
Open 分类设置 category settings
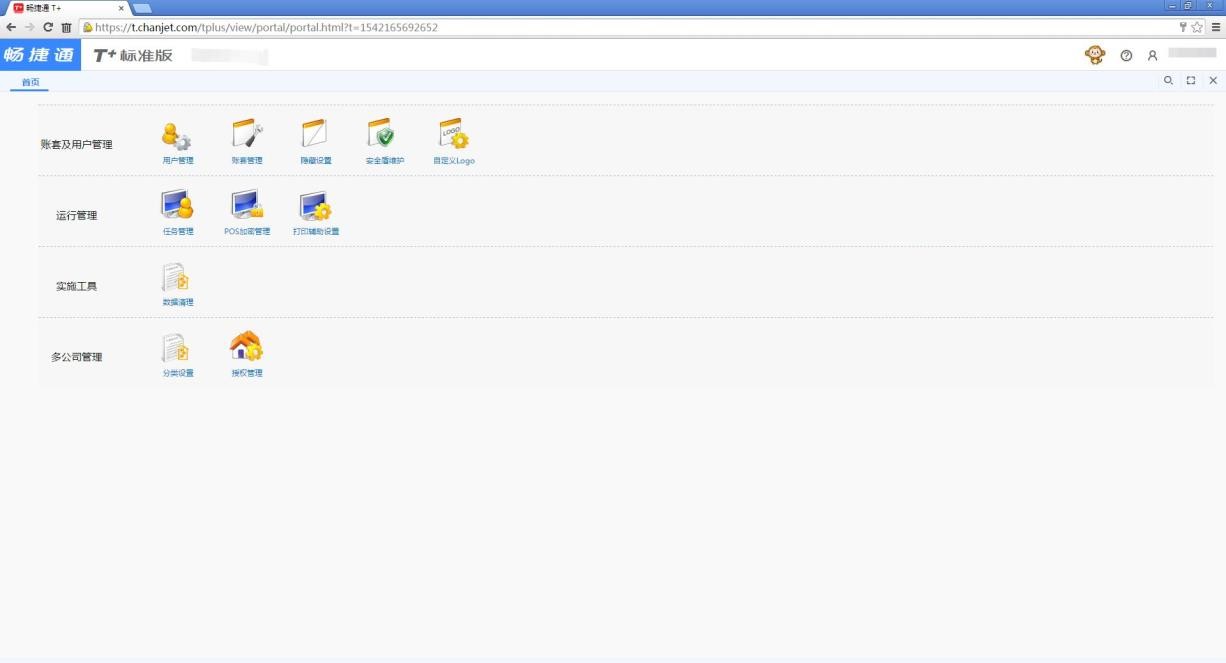(177, 356)
